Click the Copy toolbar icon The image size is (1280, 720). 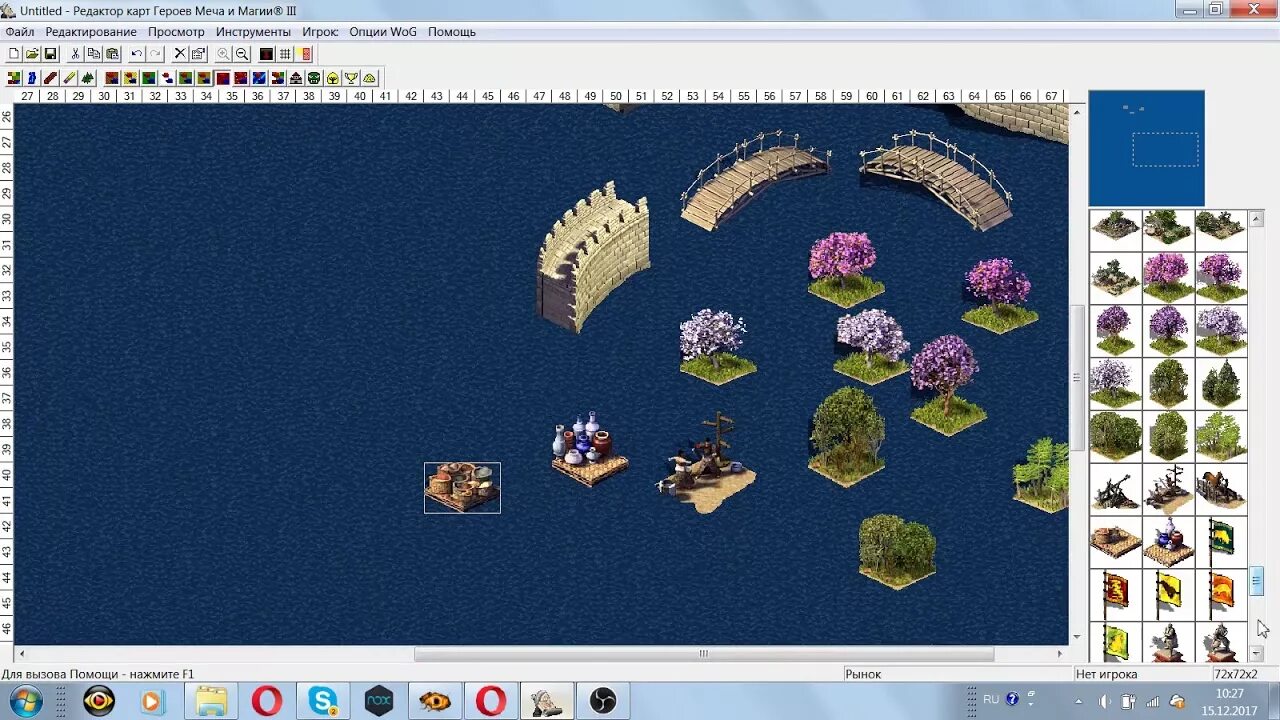coord(93,54)
